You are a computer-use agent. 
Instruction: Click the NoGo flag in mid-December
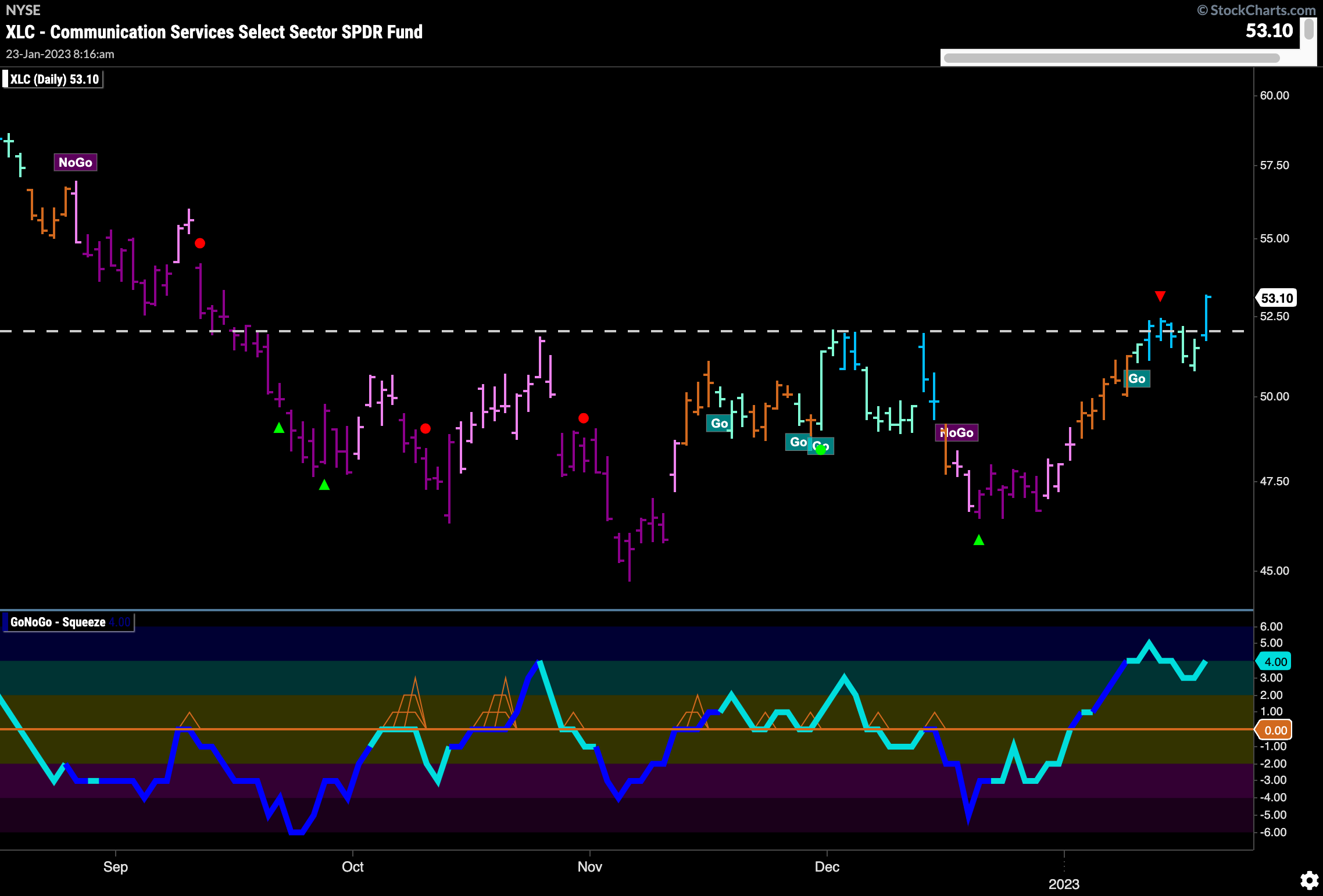click(x=956, y=432)
